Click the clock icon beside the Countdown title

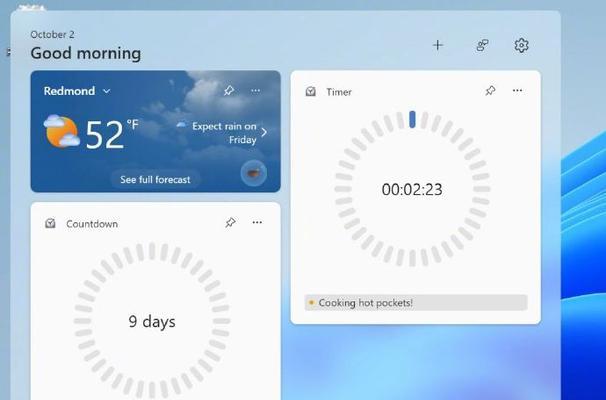click(x=50, y=223)
